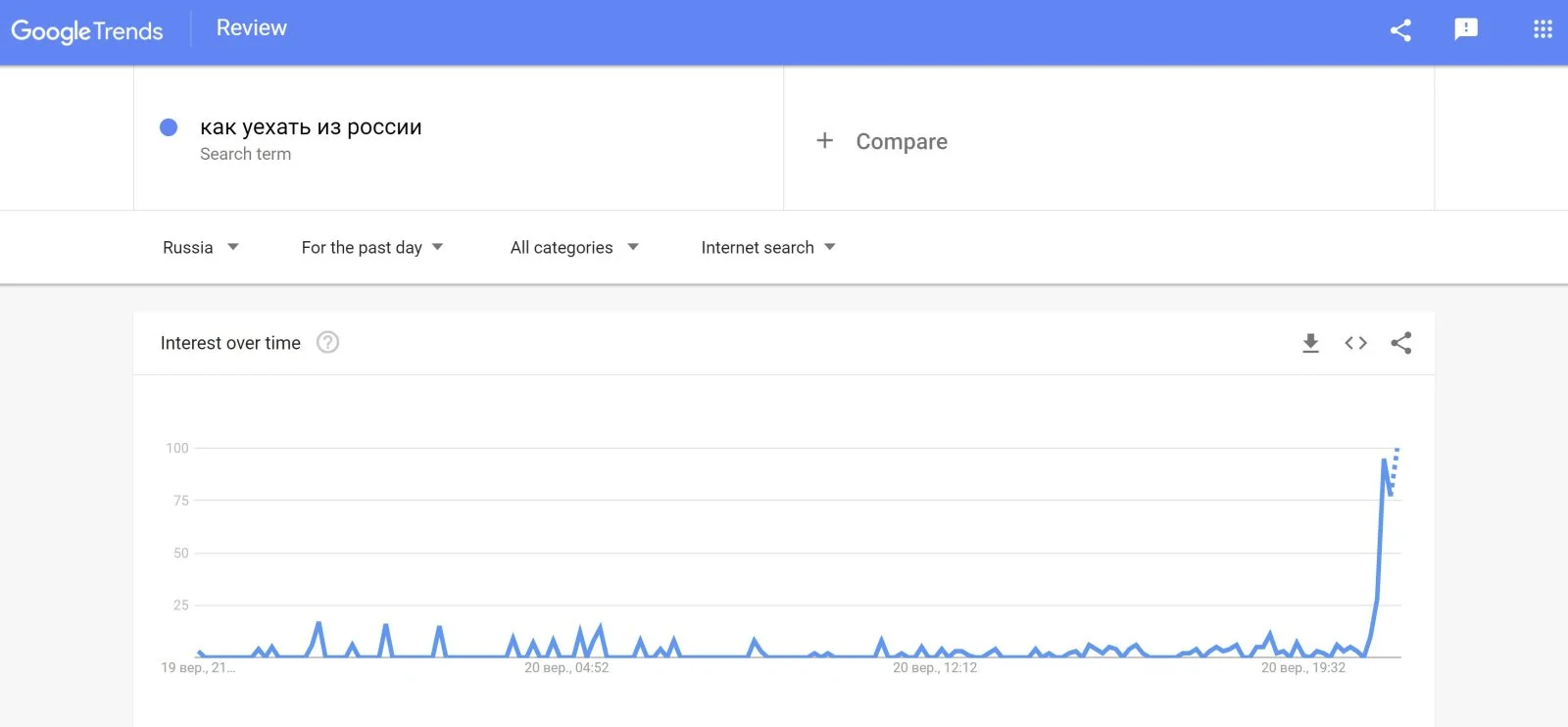
Task: Open the All categories dropdown
Action: point(573,248)
